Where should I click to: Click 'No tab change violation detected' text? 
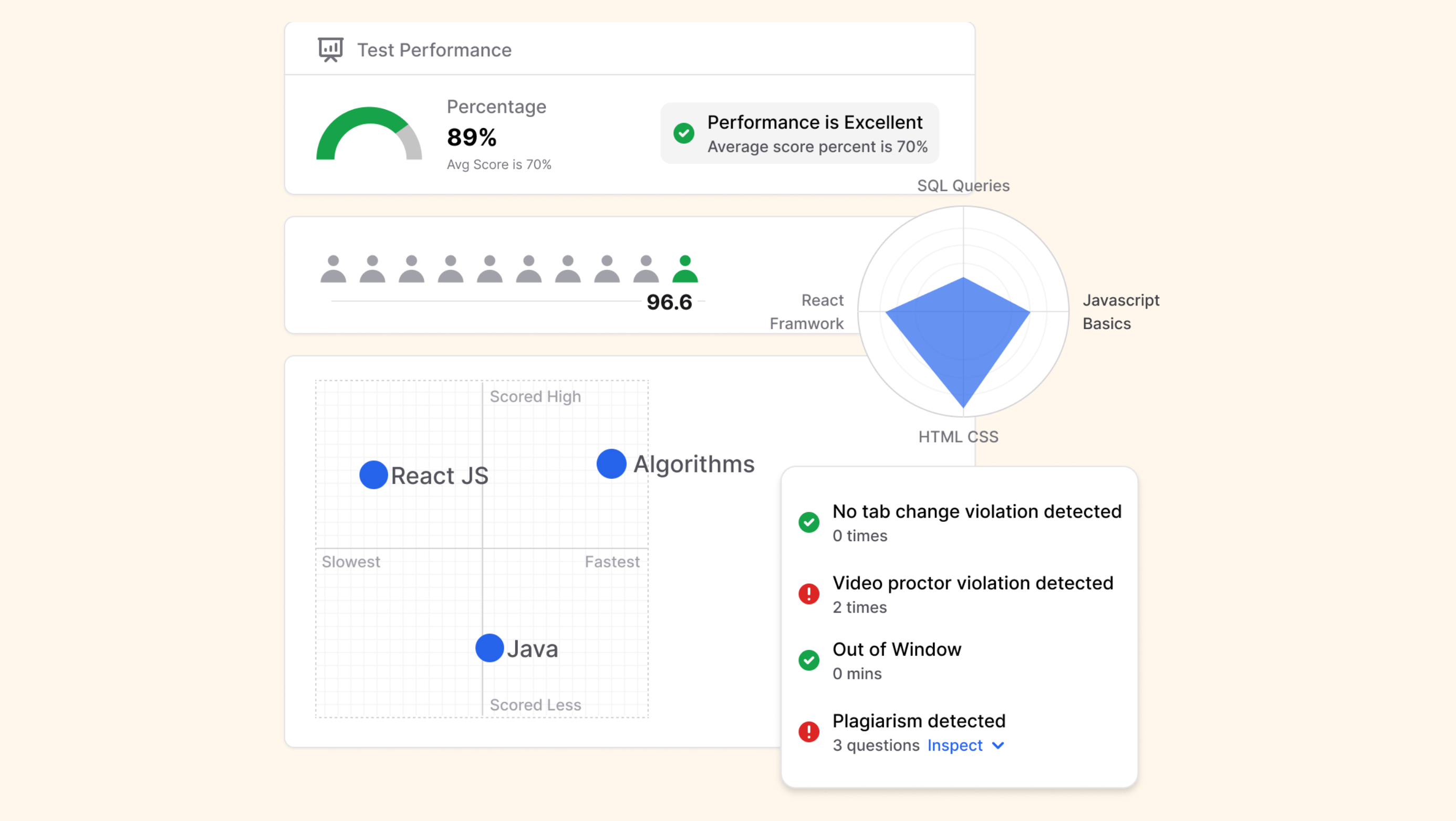coord(976,511)
